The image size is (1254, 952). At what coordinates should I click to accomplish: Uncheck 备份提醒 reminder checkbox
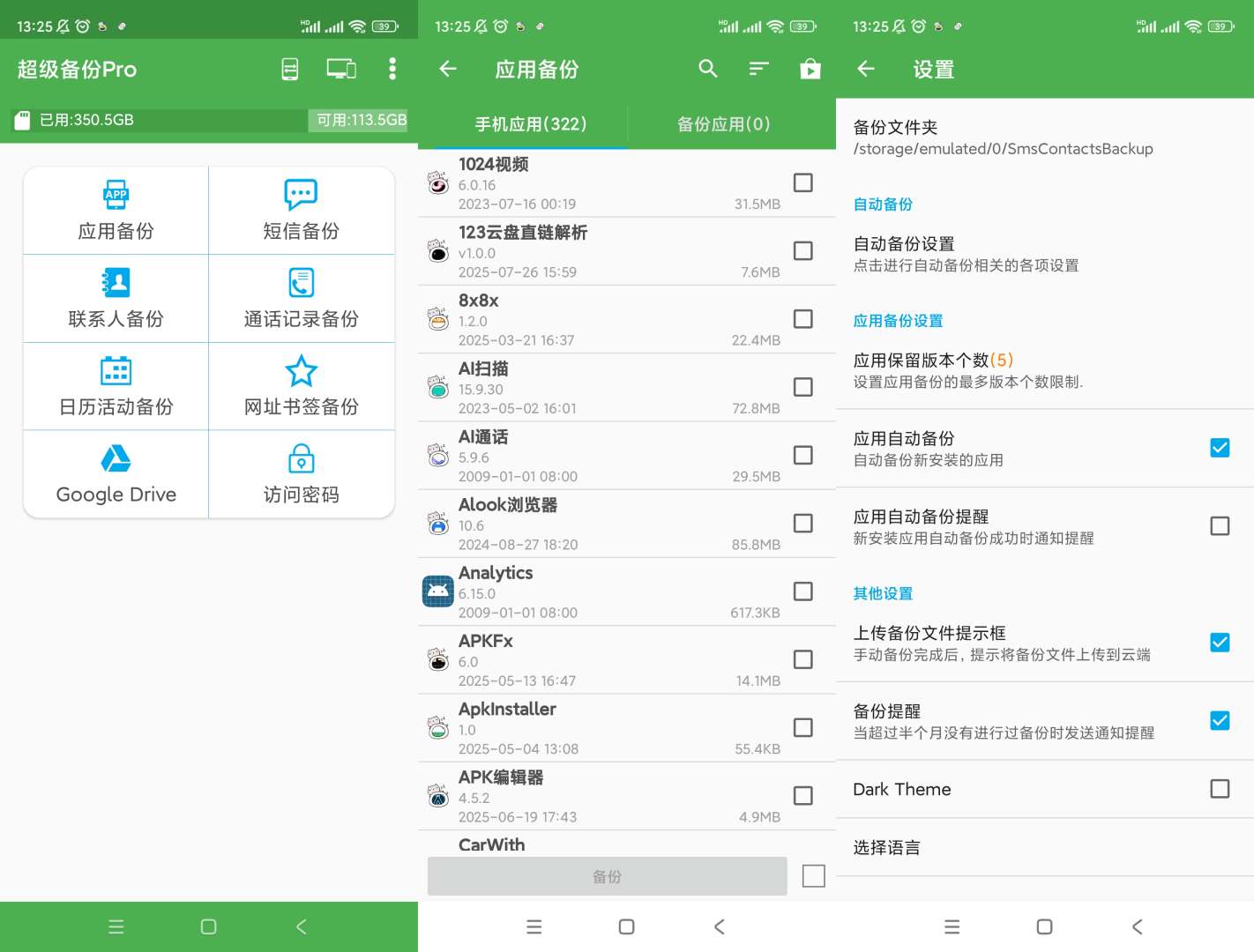[1220, 721]
